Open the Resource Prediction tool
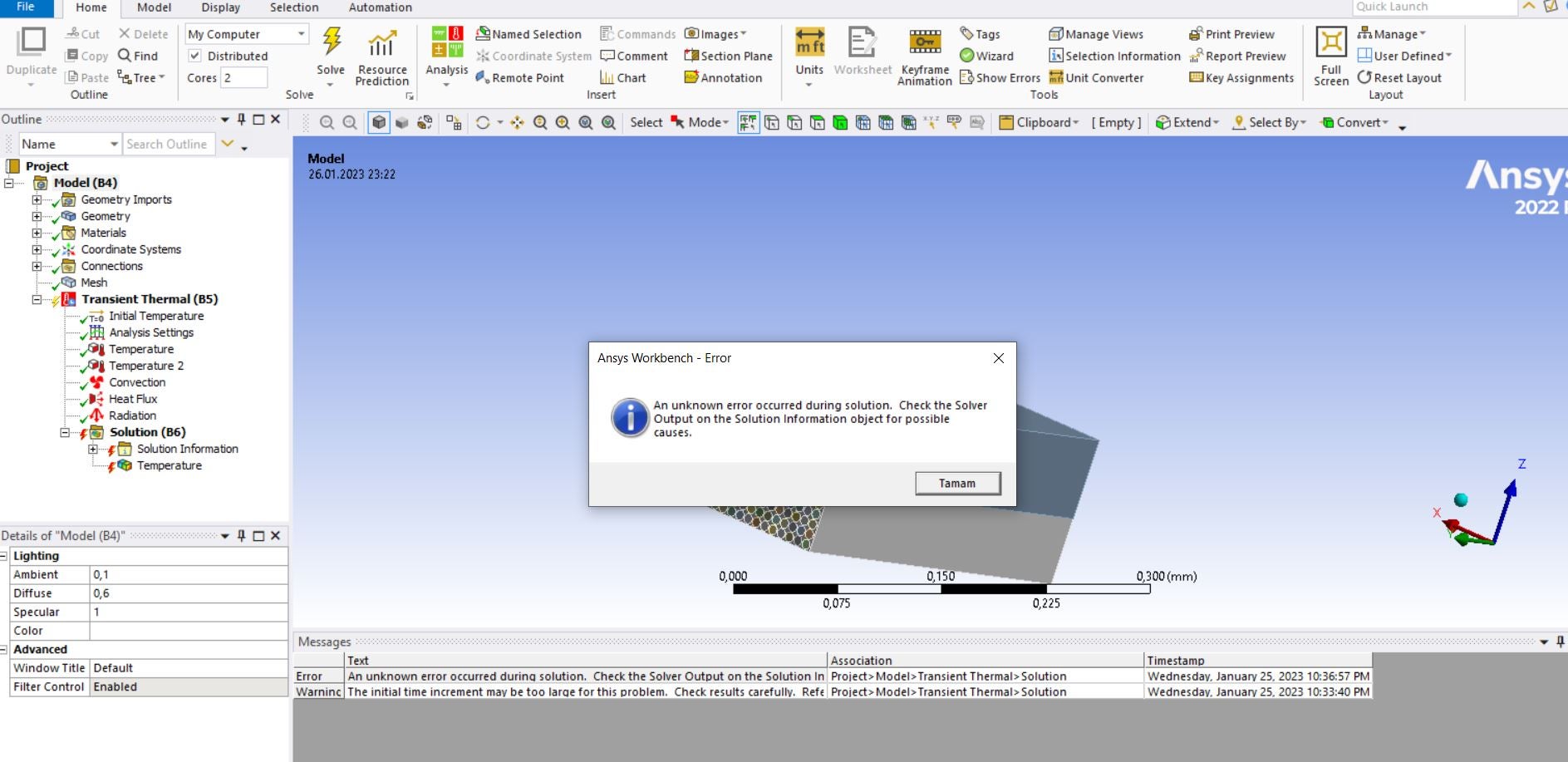This screenshot has height=762, width=1568. click(382, 57)
